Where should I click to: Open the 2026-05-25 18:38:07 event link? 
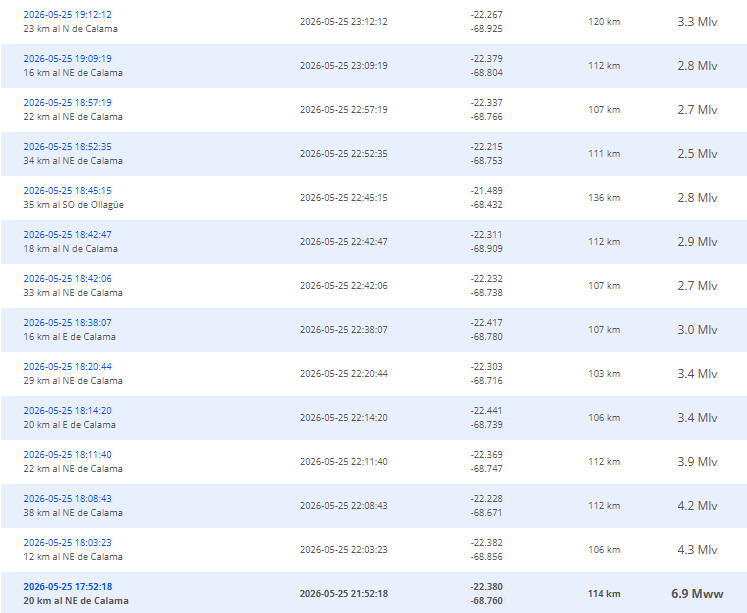click(x=67, y=323)
